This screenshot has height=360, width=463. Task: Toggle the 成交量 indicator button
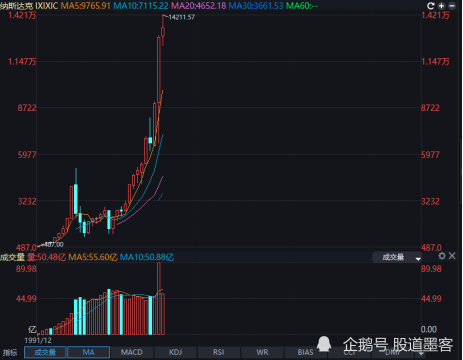(45, 352)
